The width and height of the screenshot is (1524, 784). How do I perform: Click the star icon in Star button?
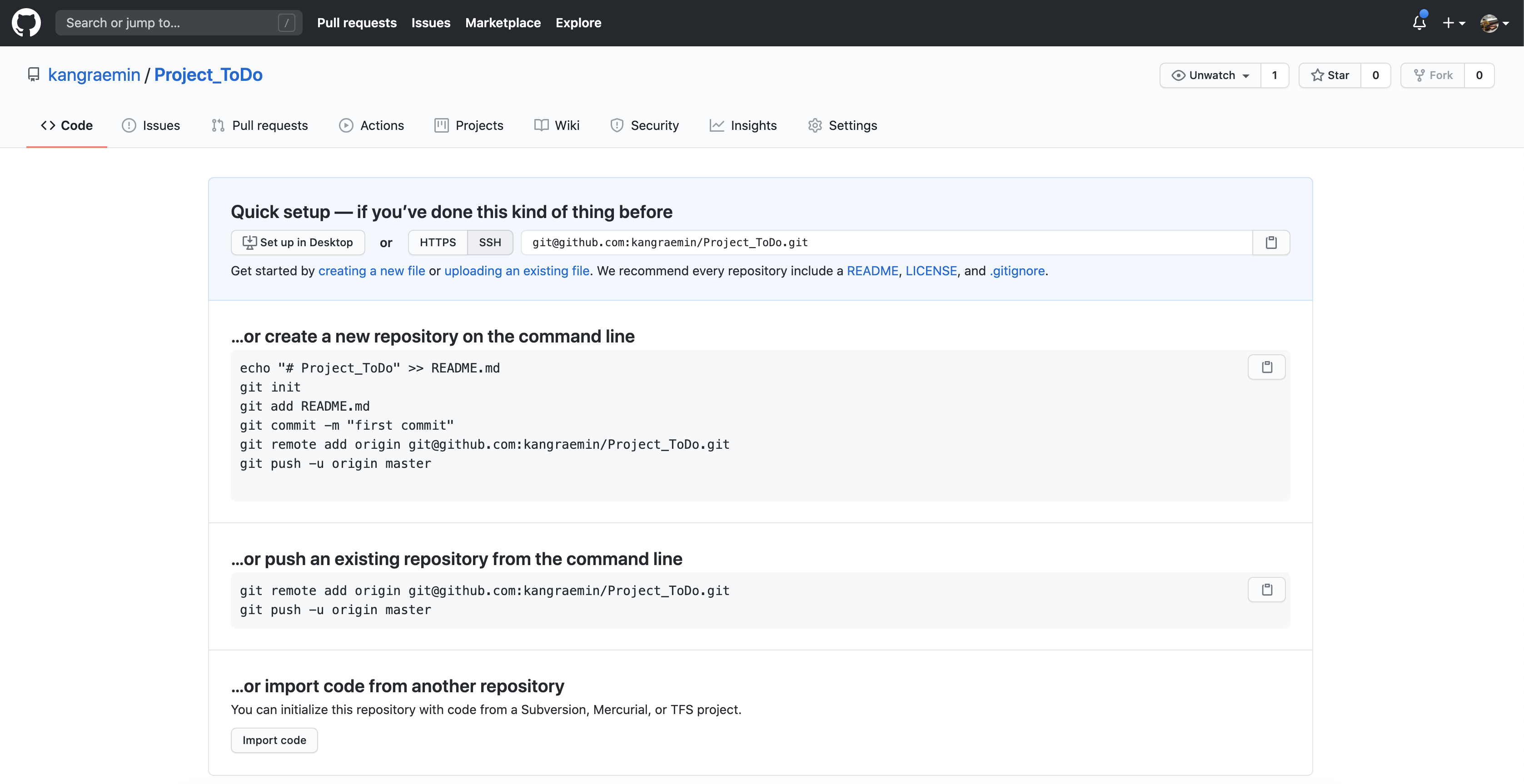click(1317, 75)
